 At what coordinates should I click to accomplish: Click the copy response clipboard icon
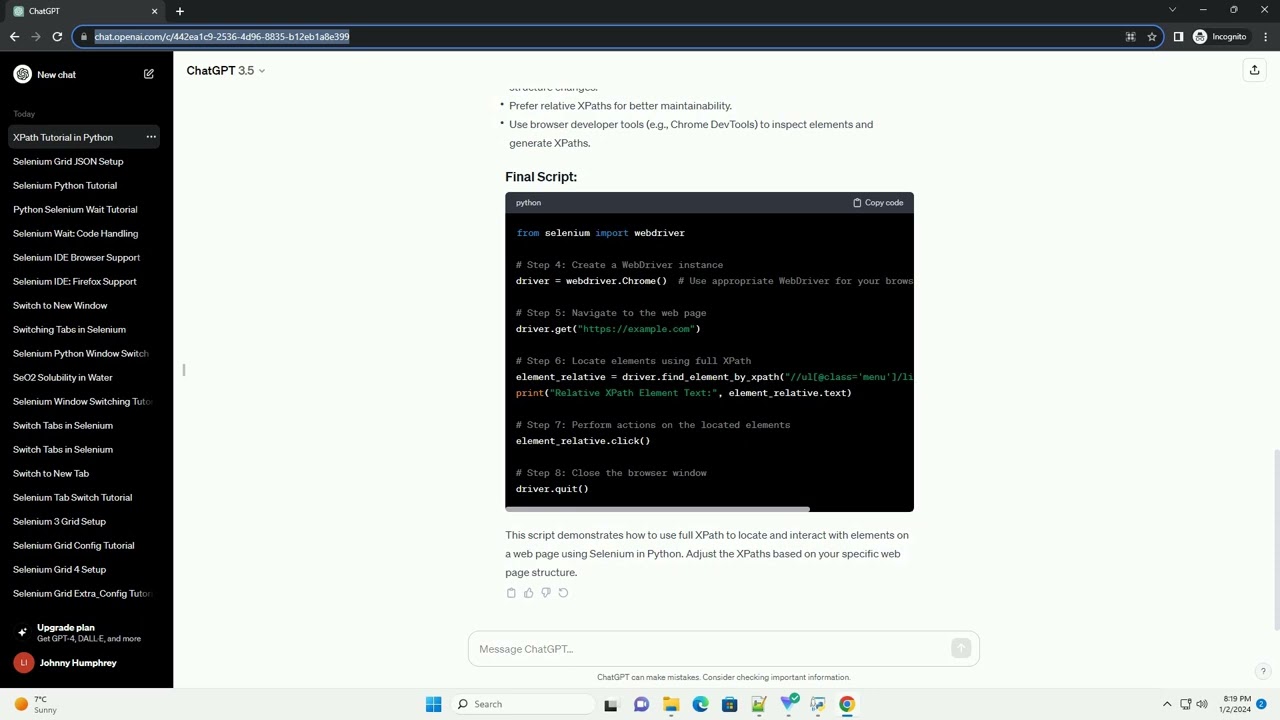(511, 593)
